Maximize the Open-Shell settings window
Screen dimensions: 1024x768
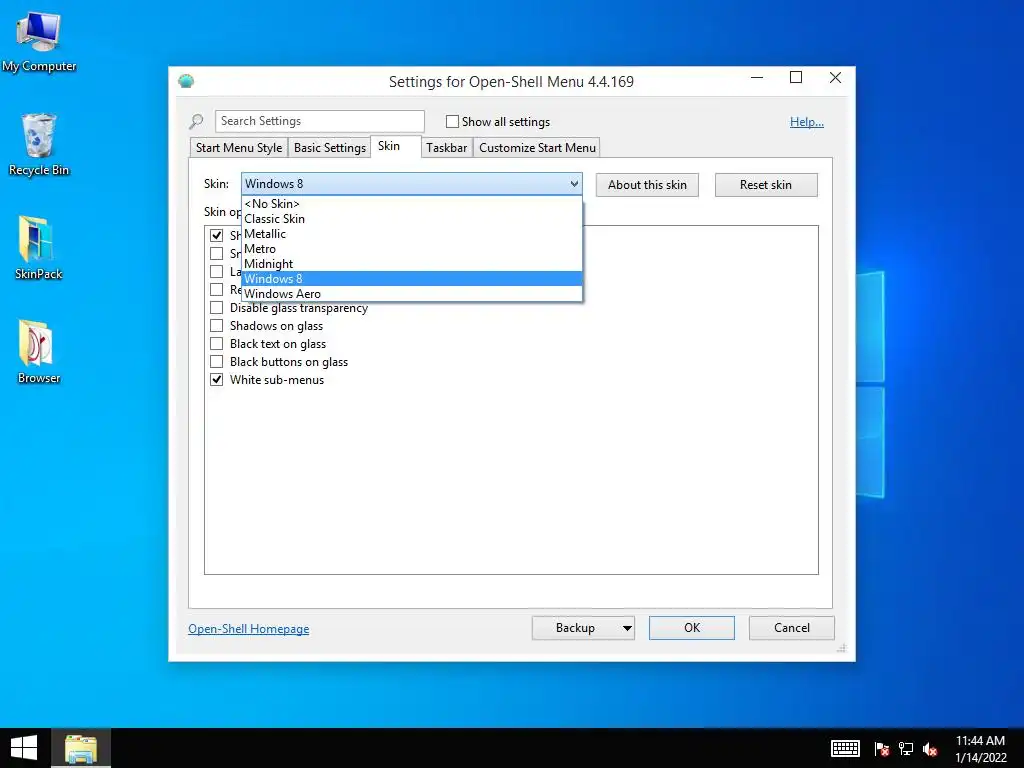click(x=796, y=78)
